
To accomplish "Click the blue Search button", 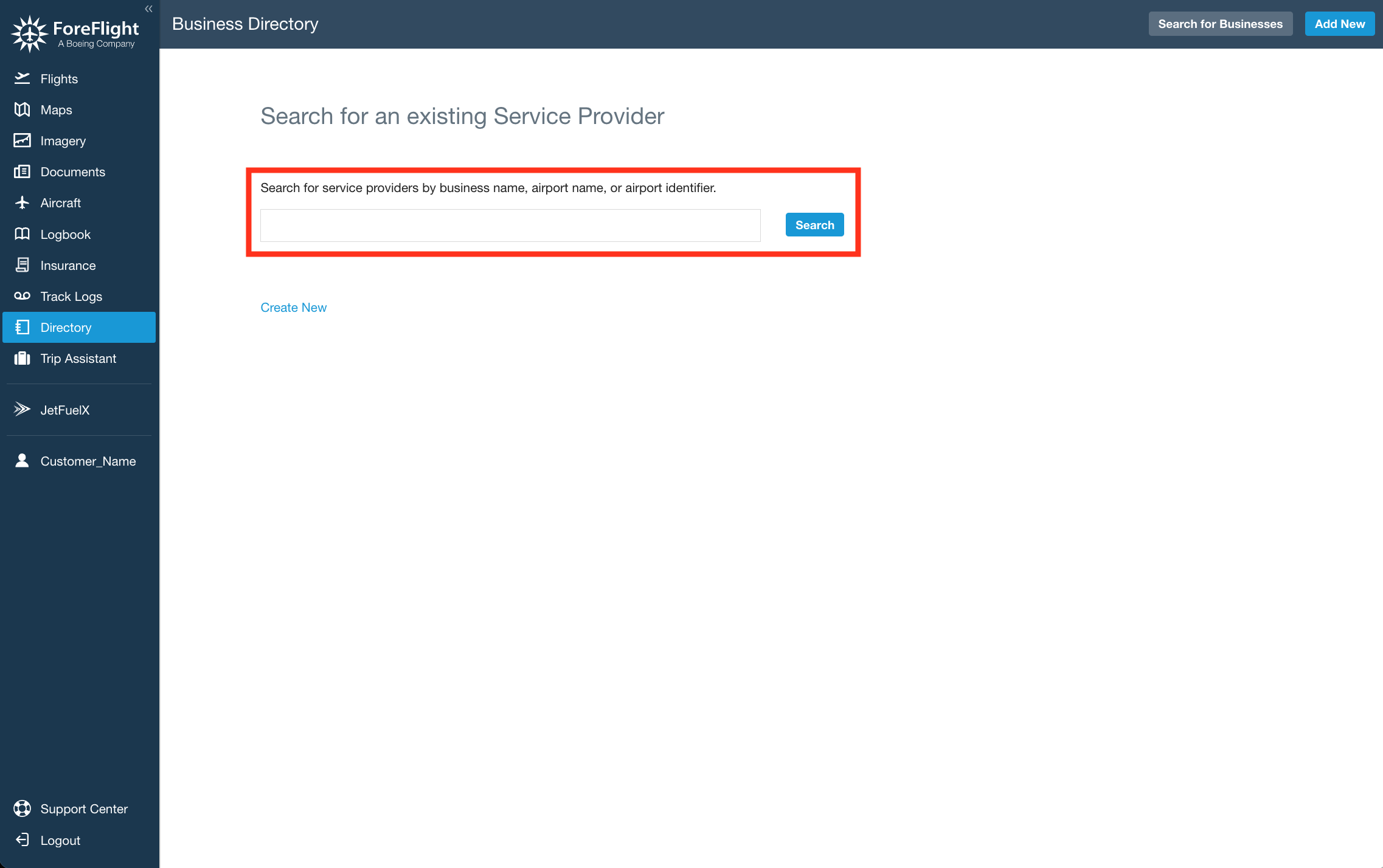I will (x=814, y=225).
